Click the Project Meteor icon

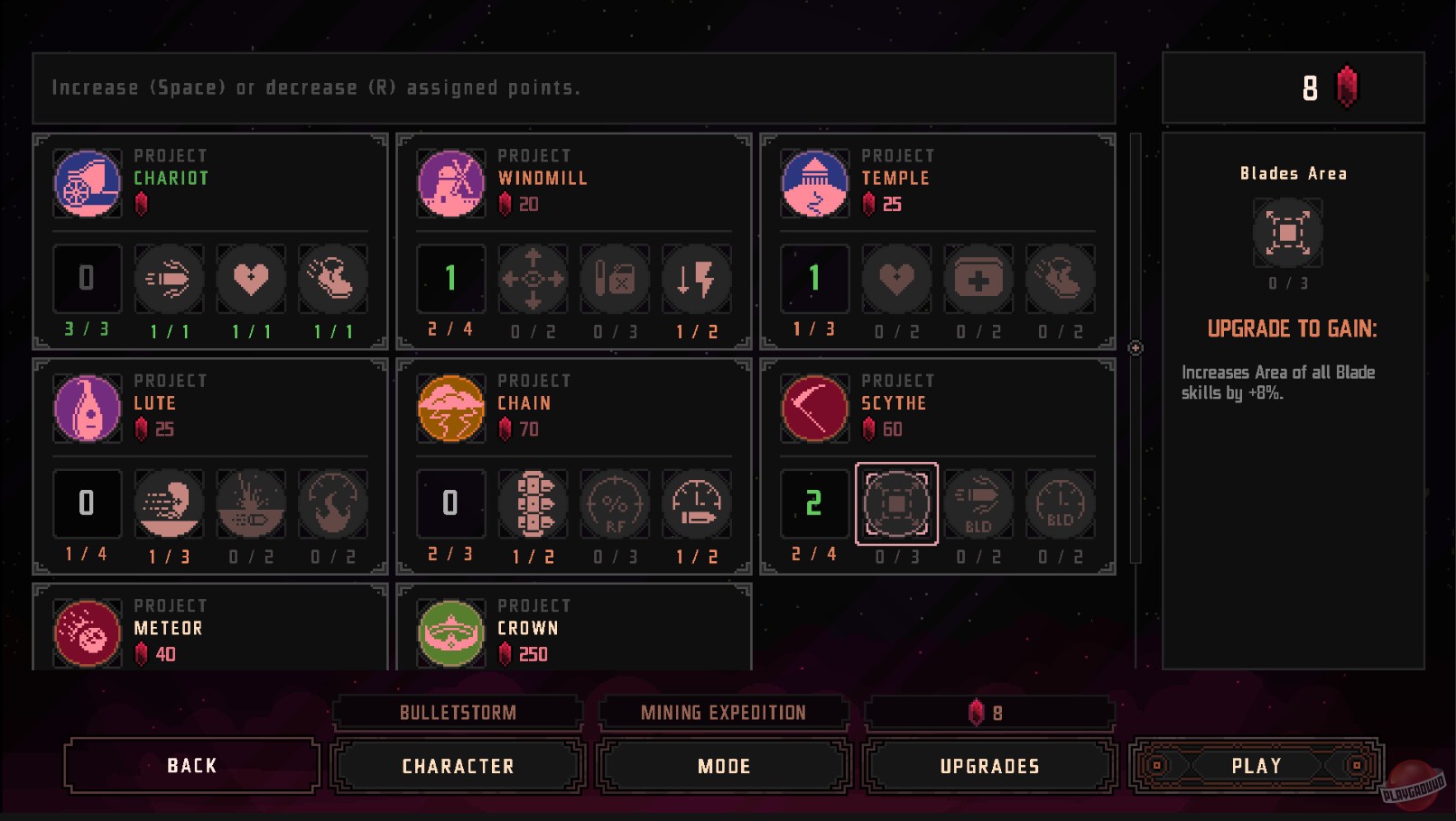[x=88, y=633]
